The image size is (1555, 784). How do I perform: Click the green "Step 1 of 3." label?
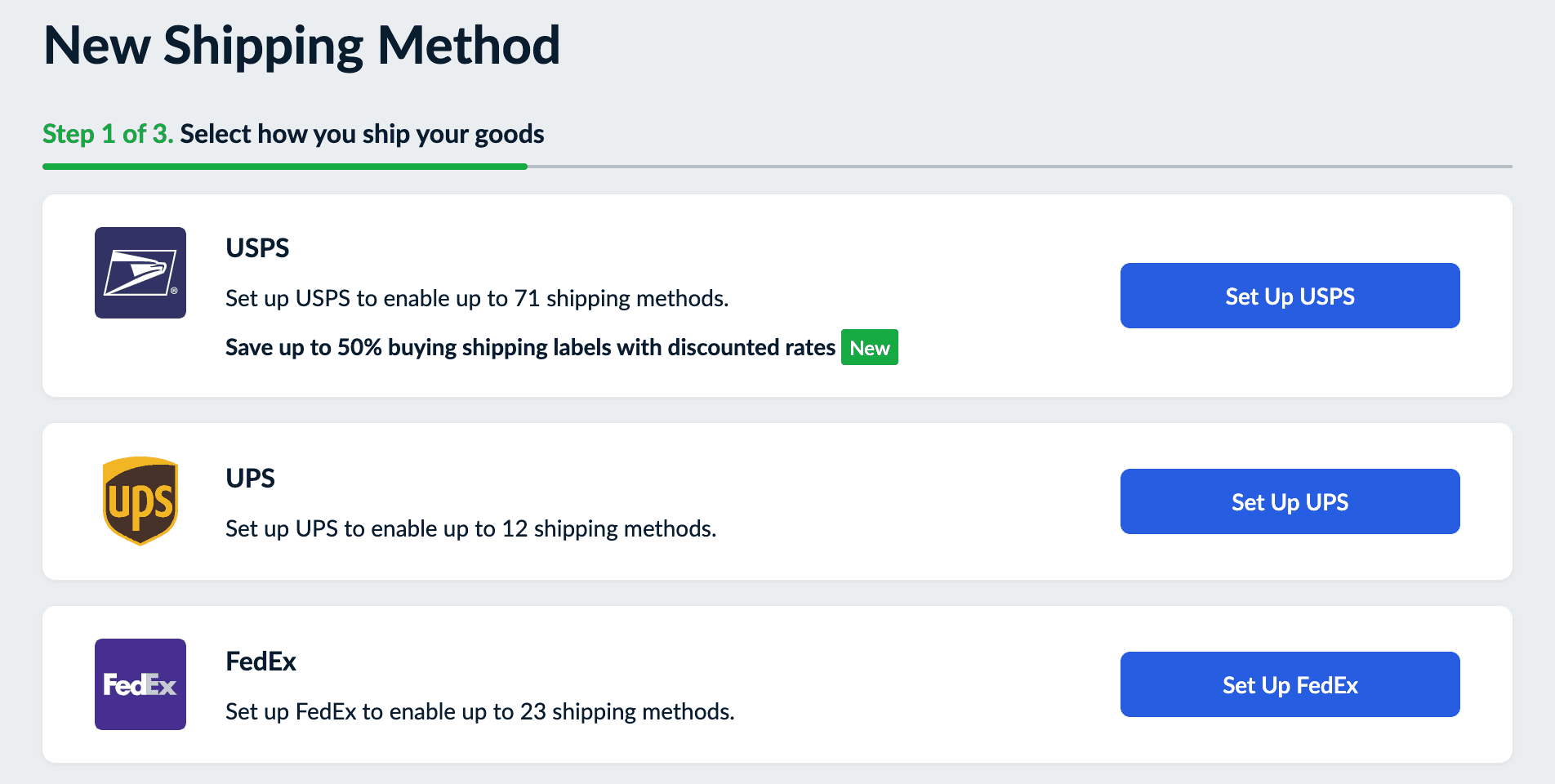(108, 134)
